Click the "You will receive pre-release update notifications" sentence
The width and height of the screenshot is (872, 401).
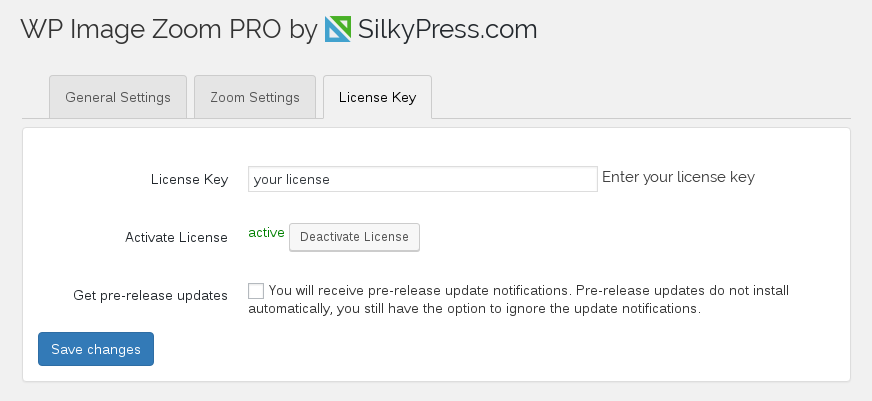coord(420,290)
